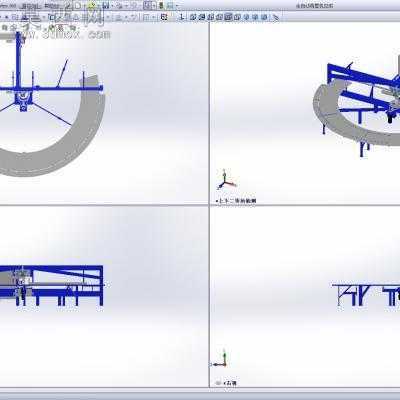Switch to the Dimetric view icon
Screen dimensions: 400x400
coord(264,17)
